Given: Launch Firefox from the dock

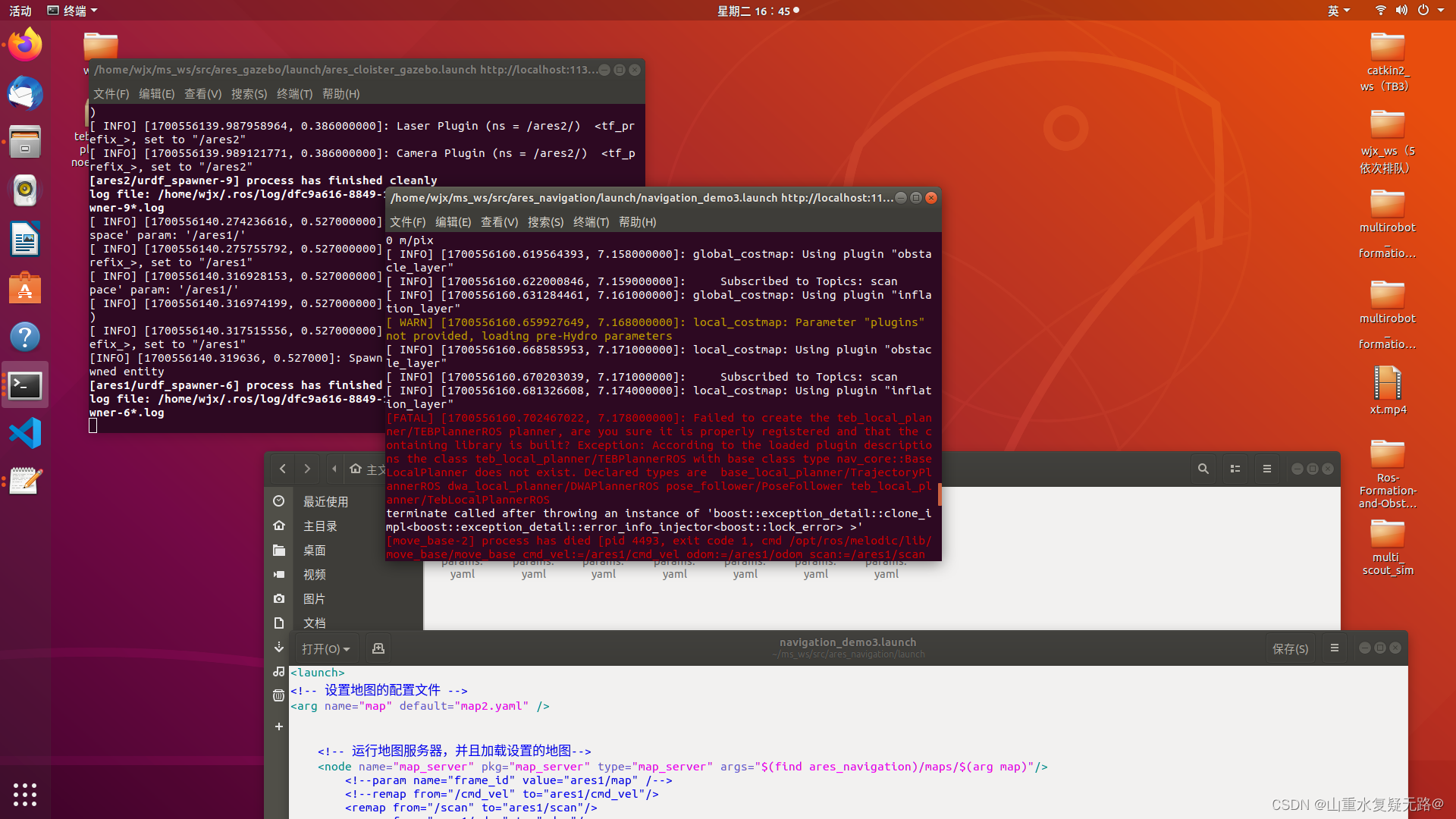Looking at the screenshot, I should coord(25,45).
